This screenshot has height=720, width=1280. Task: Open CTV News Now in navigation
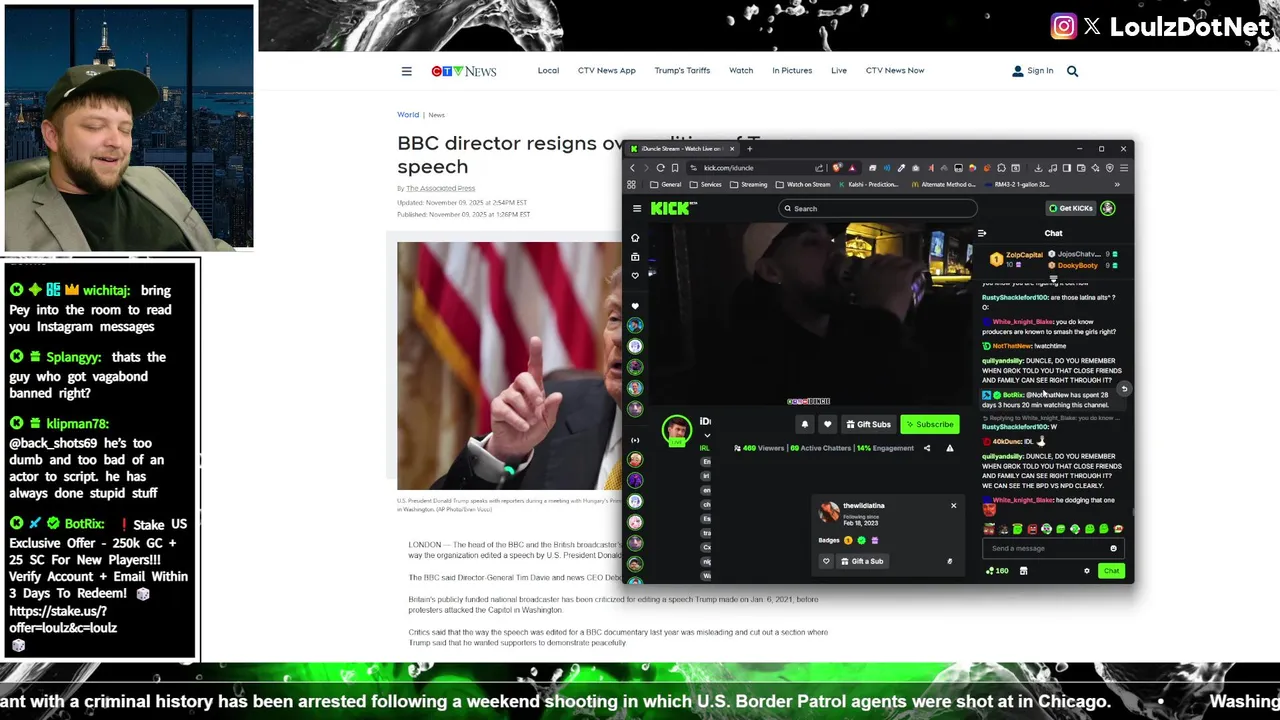point(895,71)
